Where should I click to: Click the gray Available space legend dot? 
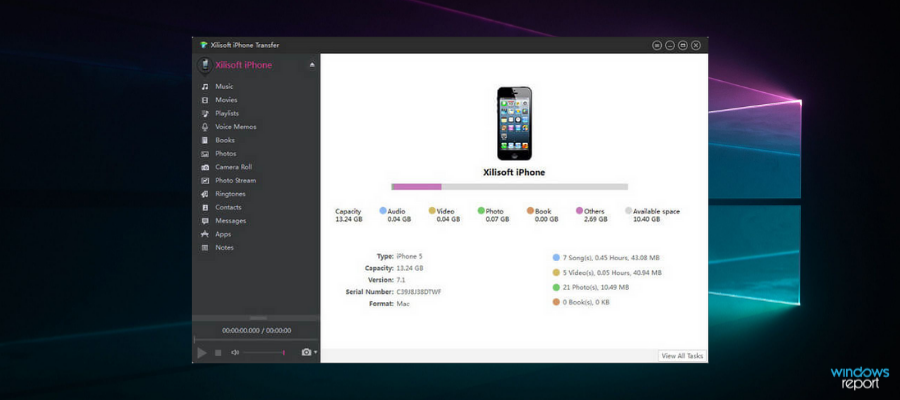pyautogui.click(x=629, y=211)
